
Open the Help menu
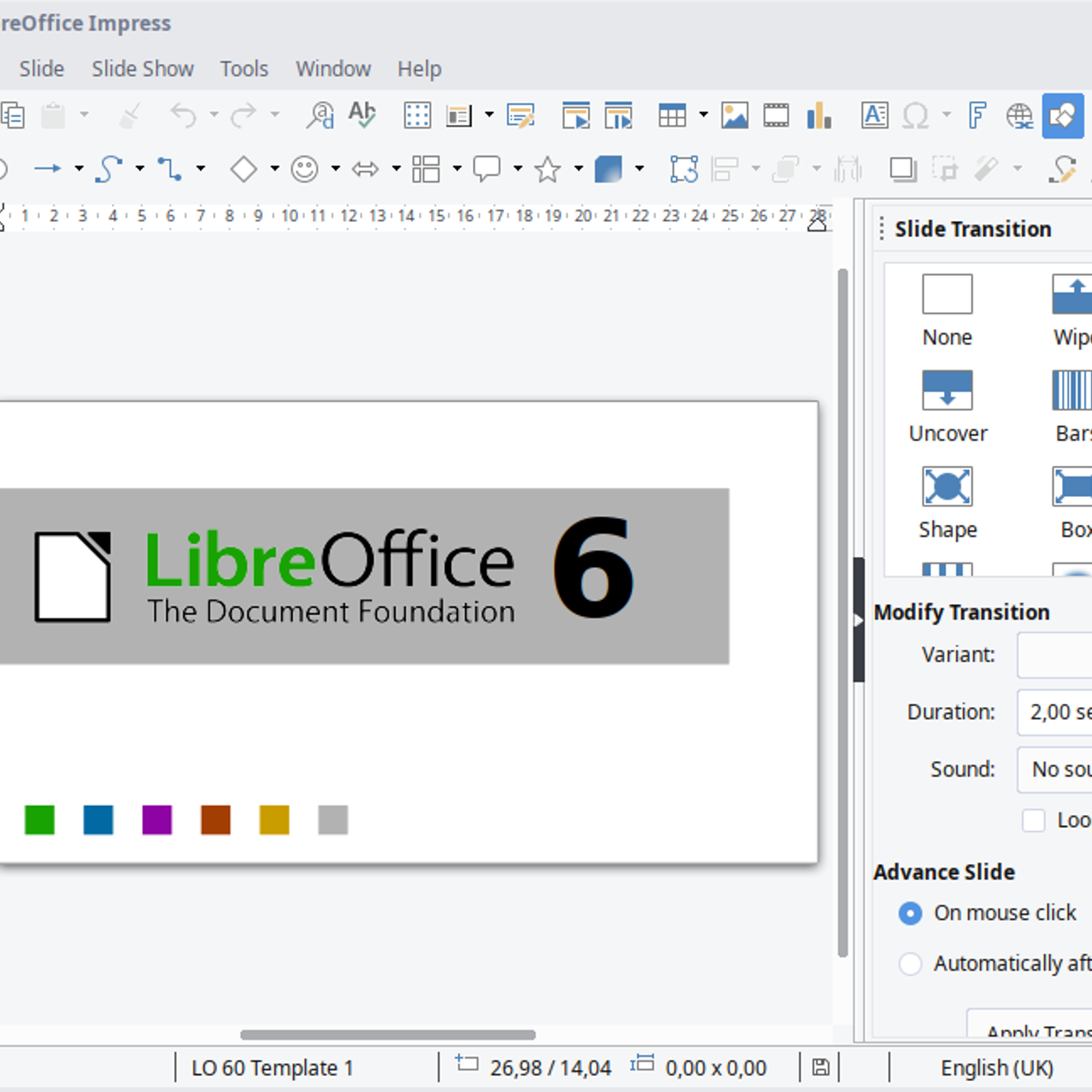pos(419,69)
